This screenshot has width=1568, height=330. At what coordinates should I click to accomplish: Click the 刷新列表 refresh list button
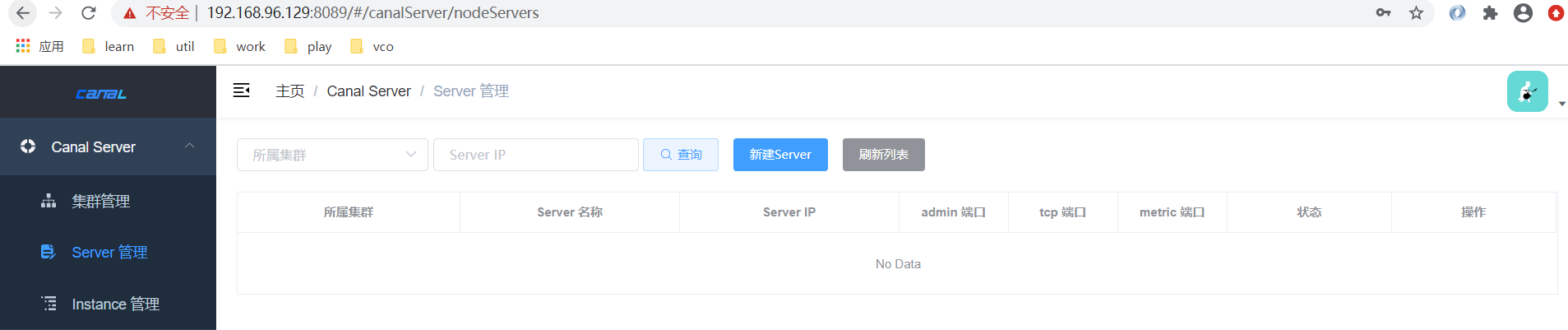click(x=884, y=155)
